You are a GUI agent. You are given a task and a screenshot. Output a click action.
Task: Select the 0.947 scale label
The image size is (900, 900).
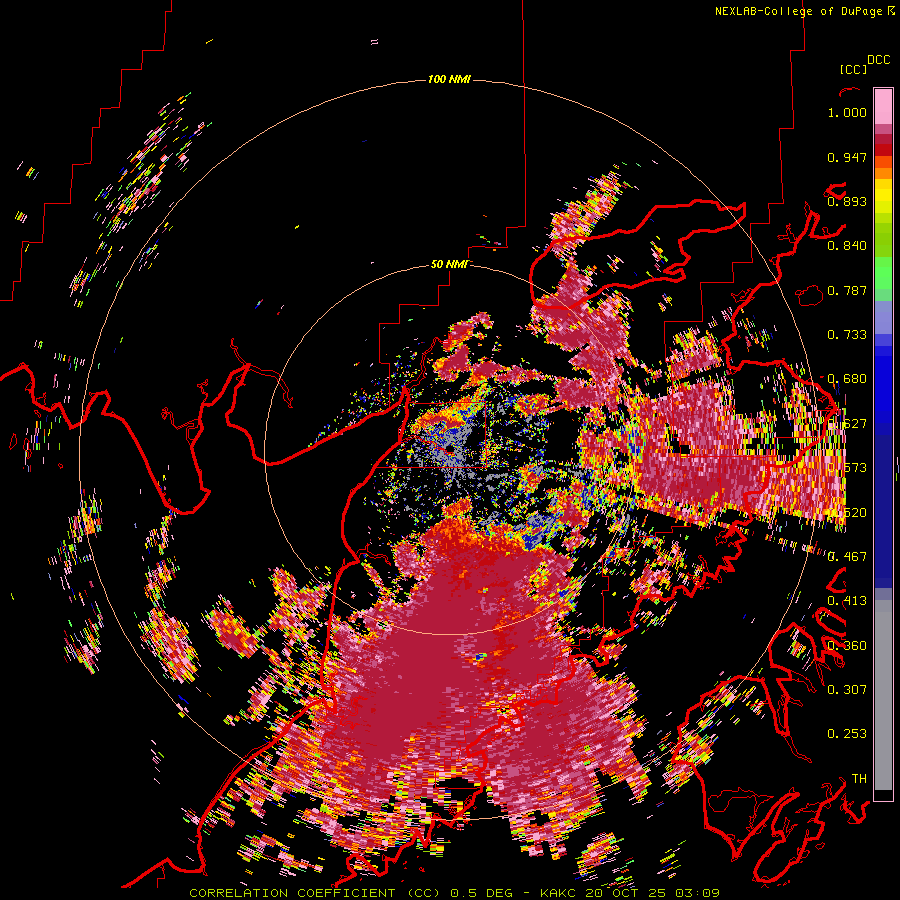coord(847,157)
